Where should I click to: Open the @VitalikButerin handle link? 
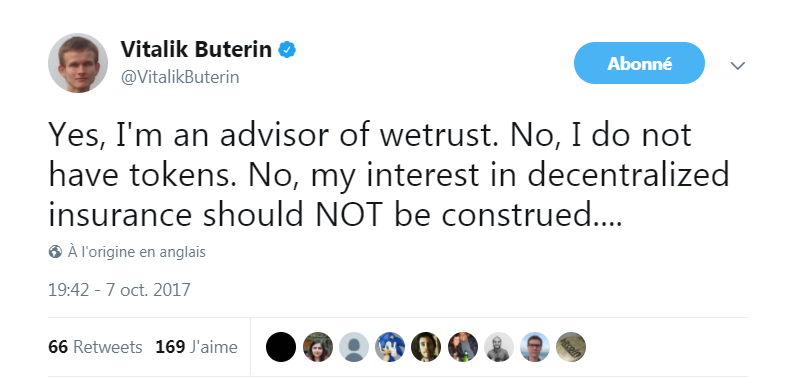180,77
